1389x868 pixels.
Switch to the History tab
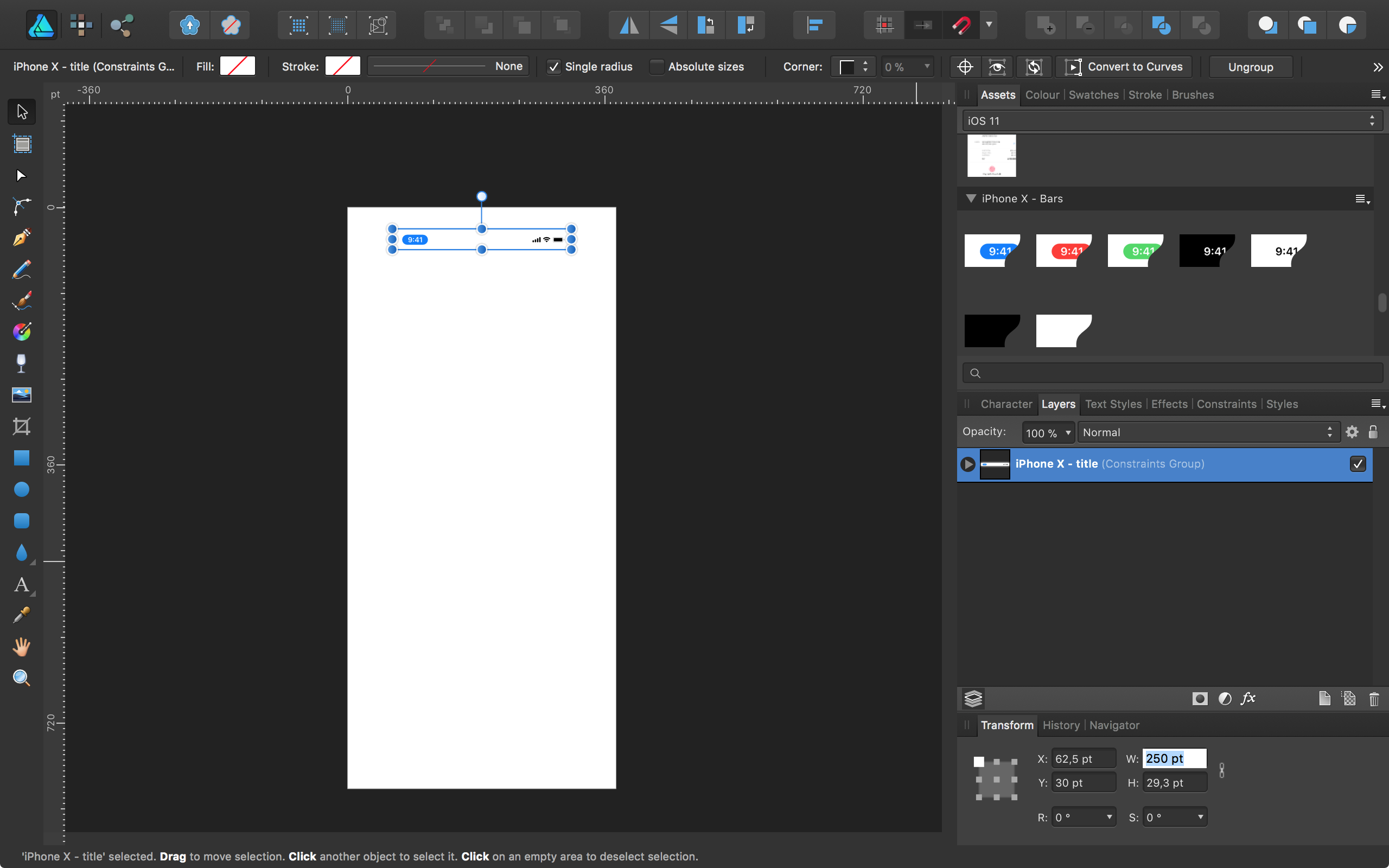pos(1061,725)
